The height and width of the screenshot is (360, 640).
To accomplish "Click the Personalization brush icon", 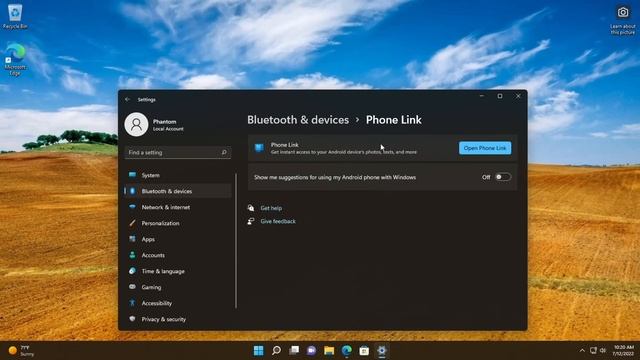I will click(132, 223).
